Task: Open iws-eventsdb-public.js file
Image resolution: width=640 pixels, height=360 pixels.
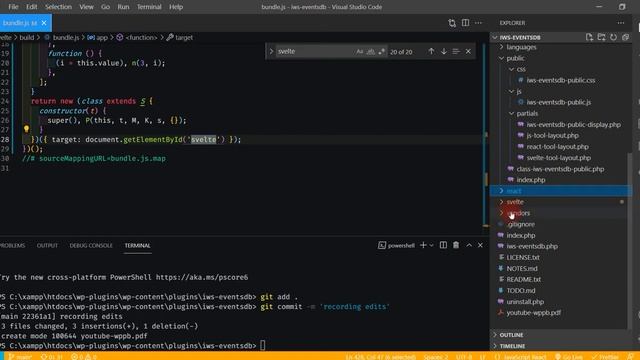Action: (x=558, y=102)
